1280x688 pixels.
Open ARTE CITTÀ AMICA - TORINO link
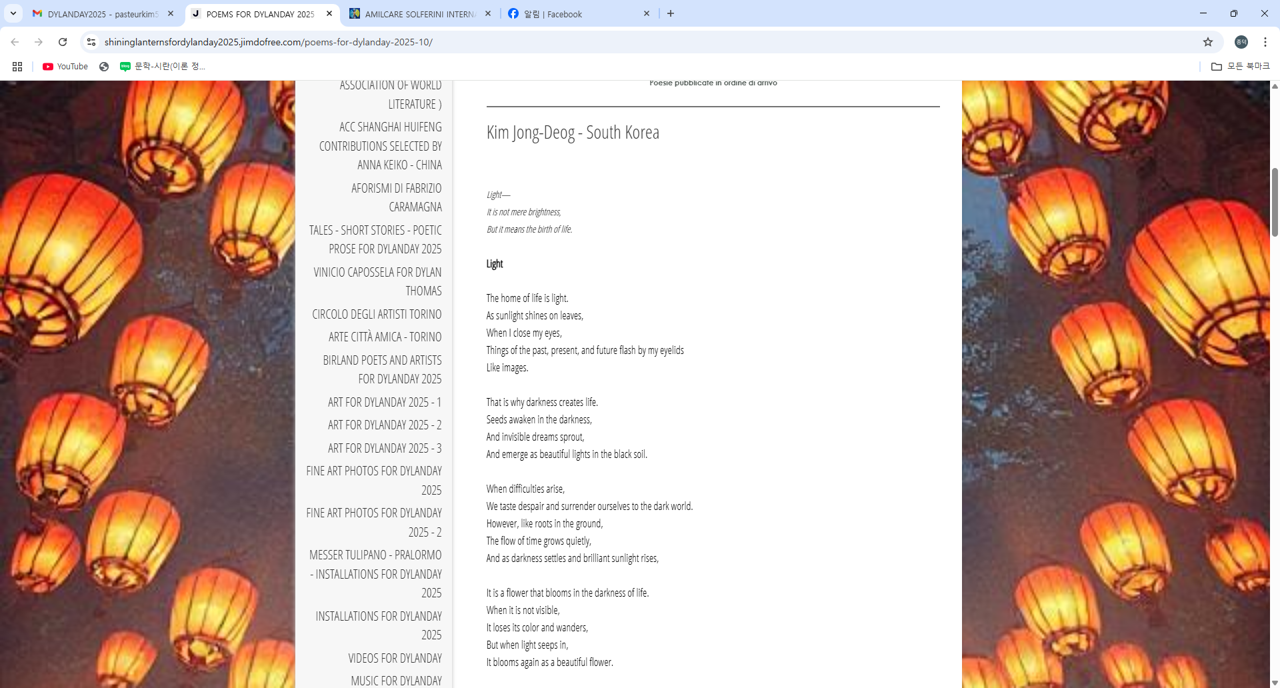385,337
